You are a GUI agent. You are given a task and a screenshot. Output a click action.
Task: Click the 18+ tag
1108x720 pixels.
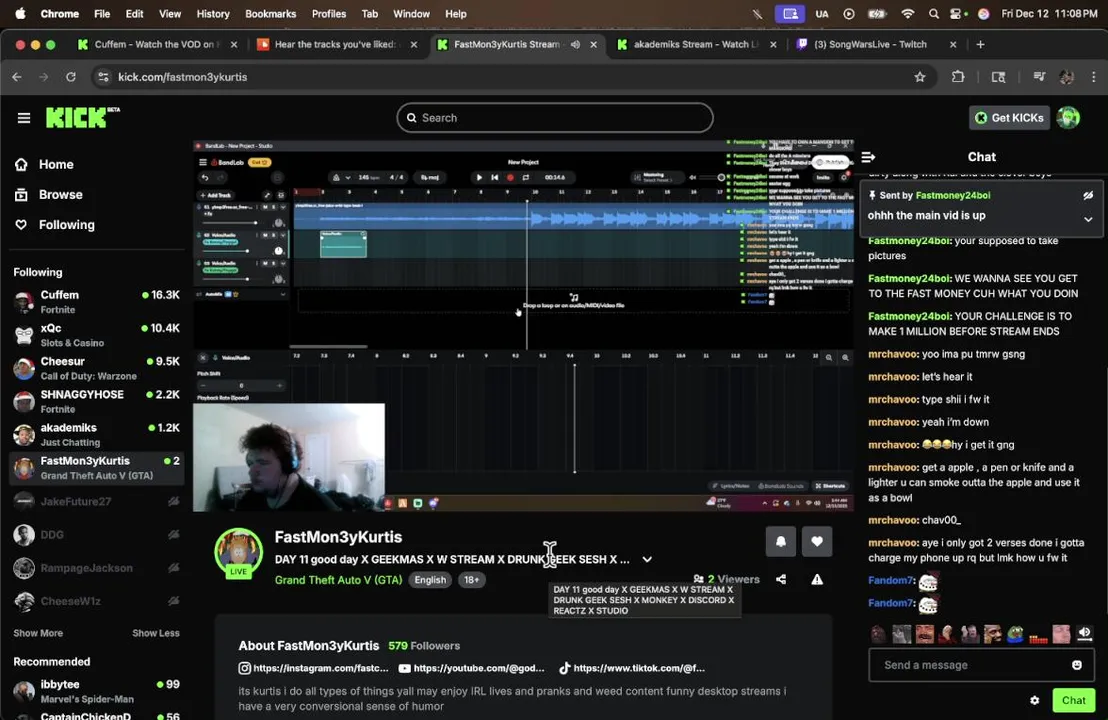(471, 580)
